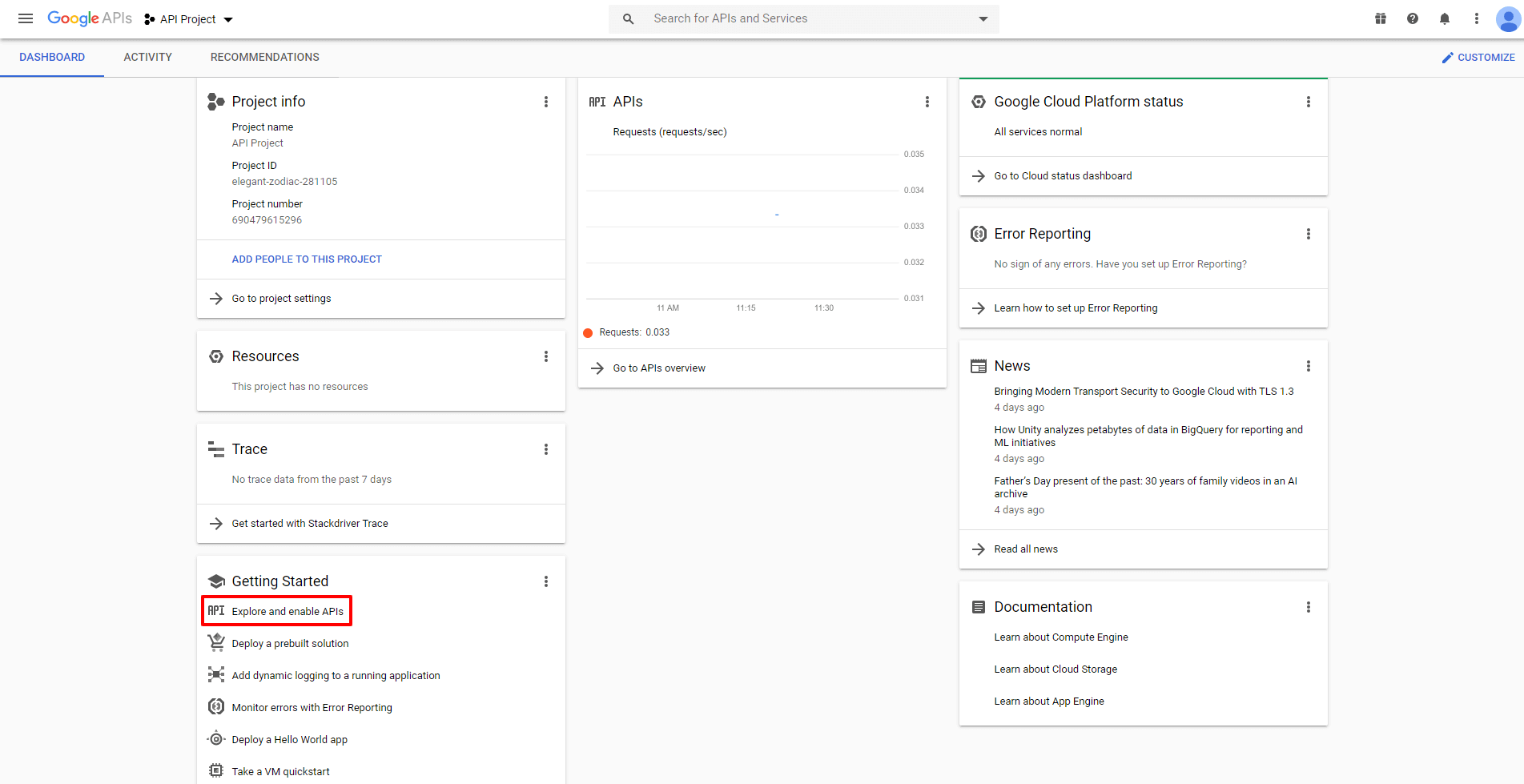1524x784 pixels.
Task: Click the Trace card icon
Action: click(x=216, y=449)
